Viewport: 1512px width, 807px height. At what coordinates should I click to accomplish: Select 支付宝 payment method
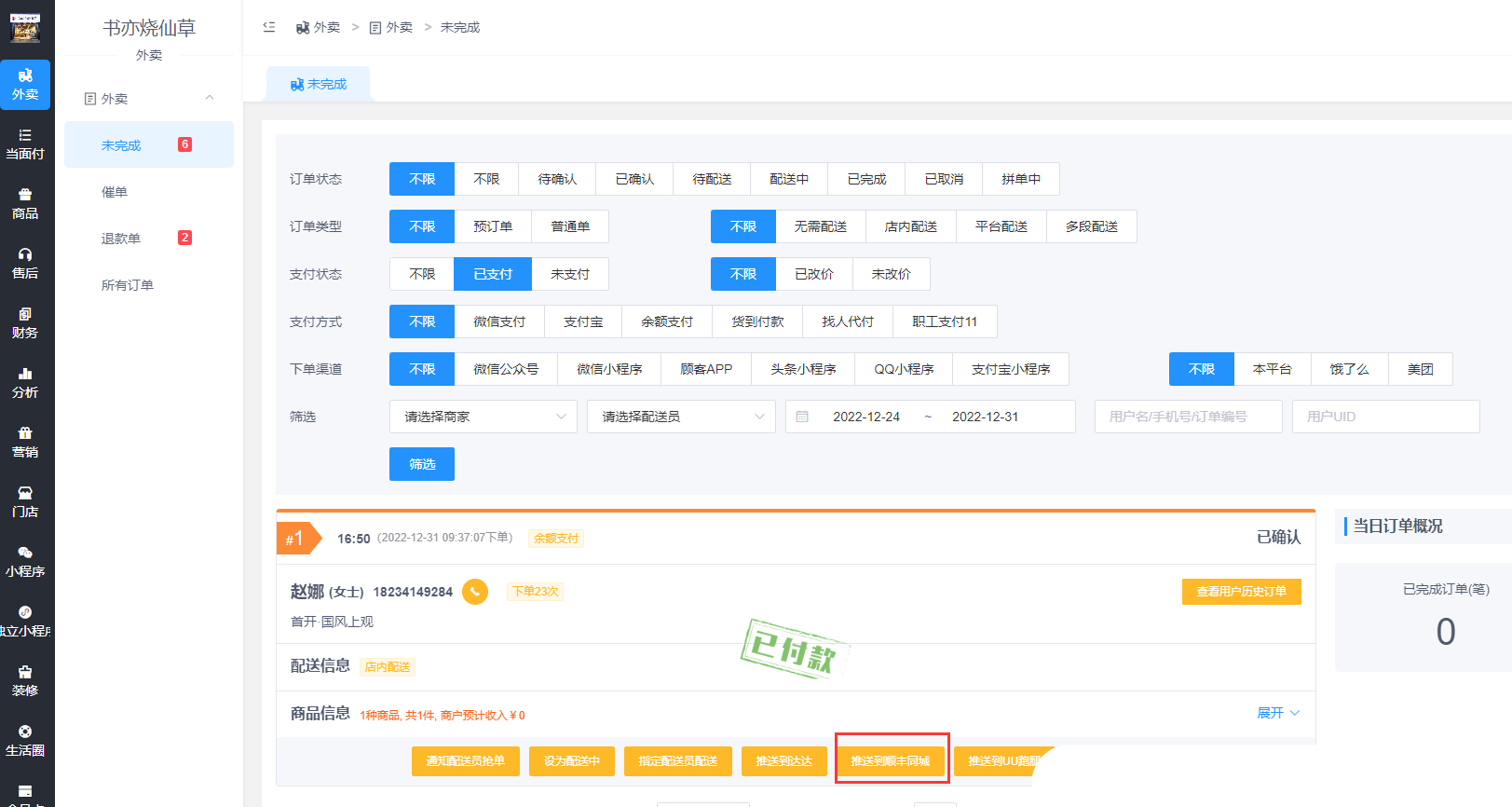(x=583, y=321)
